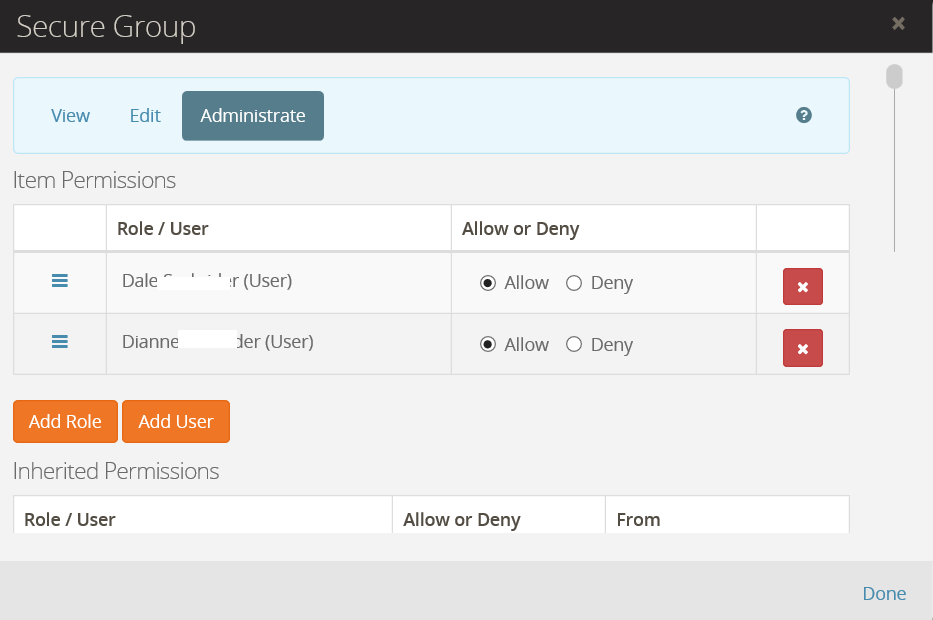Click the Done link

click(884, 593)
